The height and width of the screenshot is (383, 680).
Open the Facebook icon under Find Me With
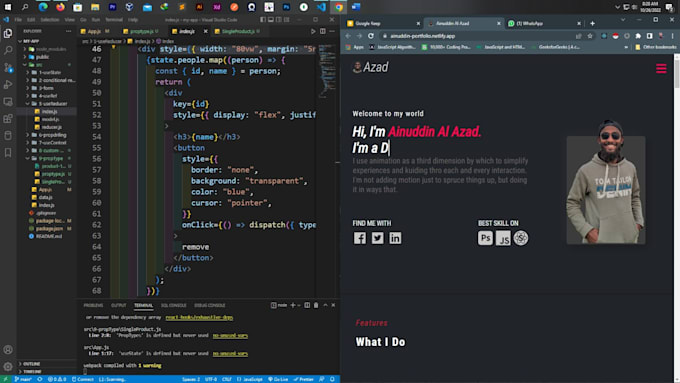click(360, 238)
